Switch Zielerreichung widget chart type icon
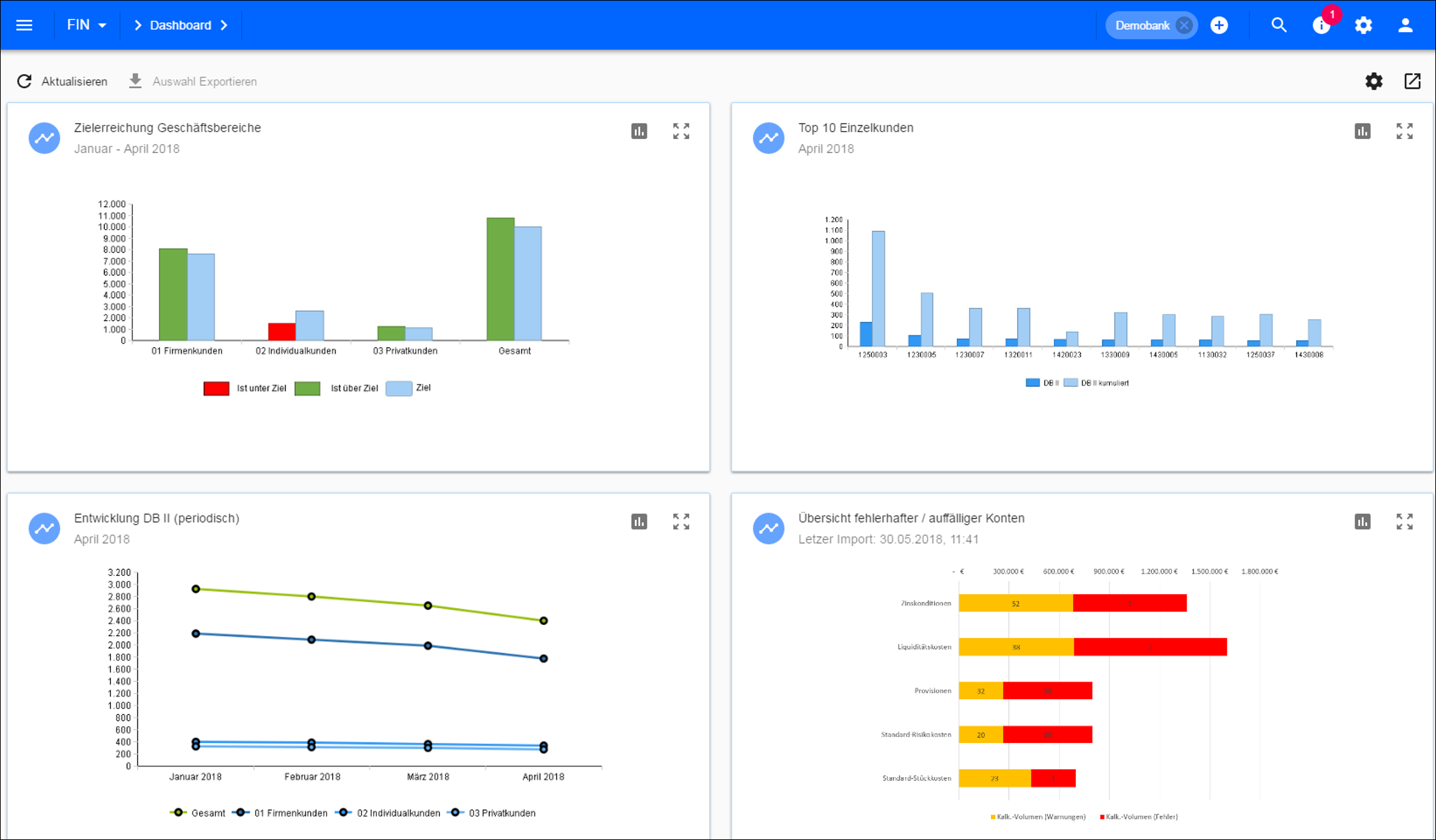 [639, 131]
